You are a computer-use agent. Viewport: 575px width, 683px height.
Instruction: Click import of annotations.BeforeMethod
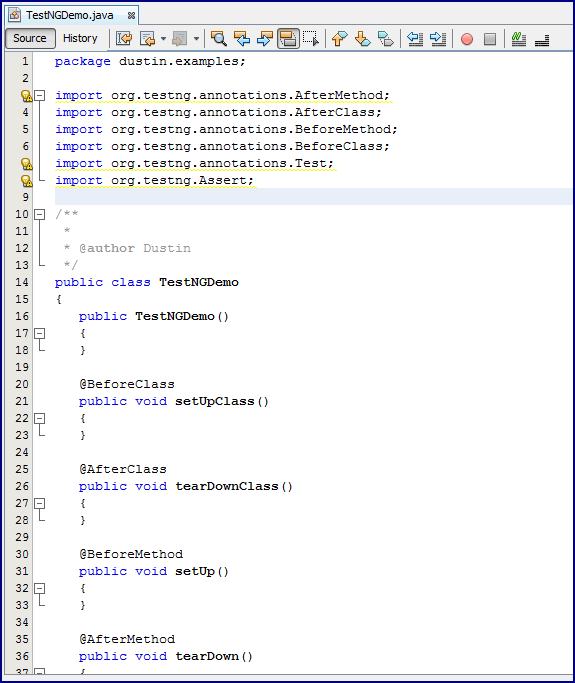coord(226,129)
